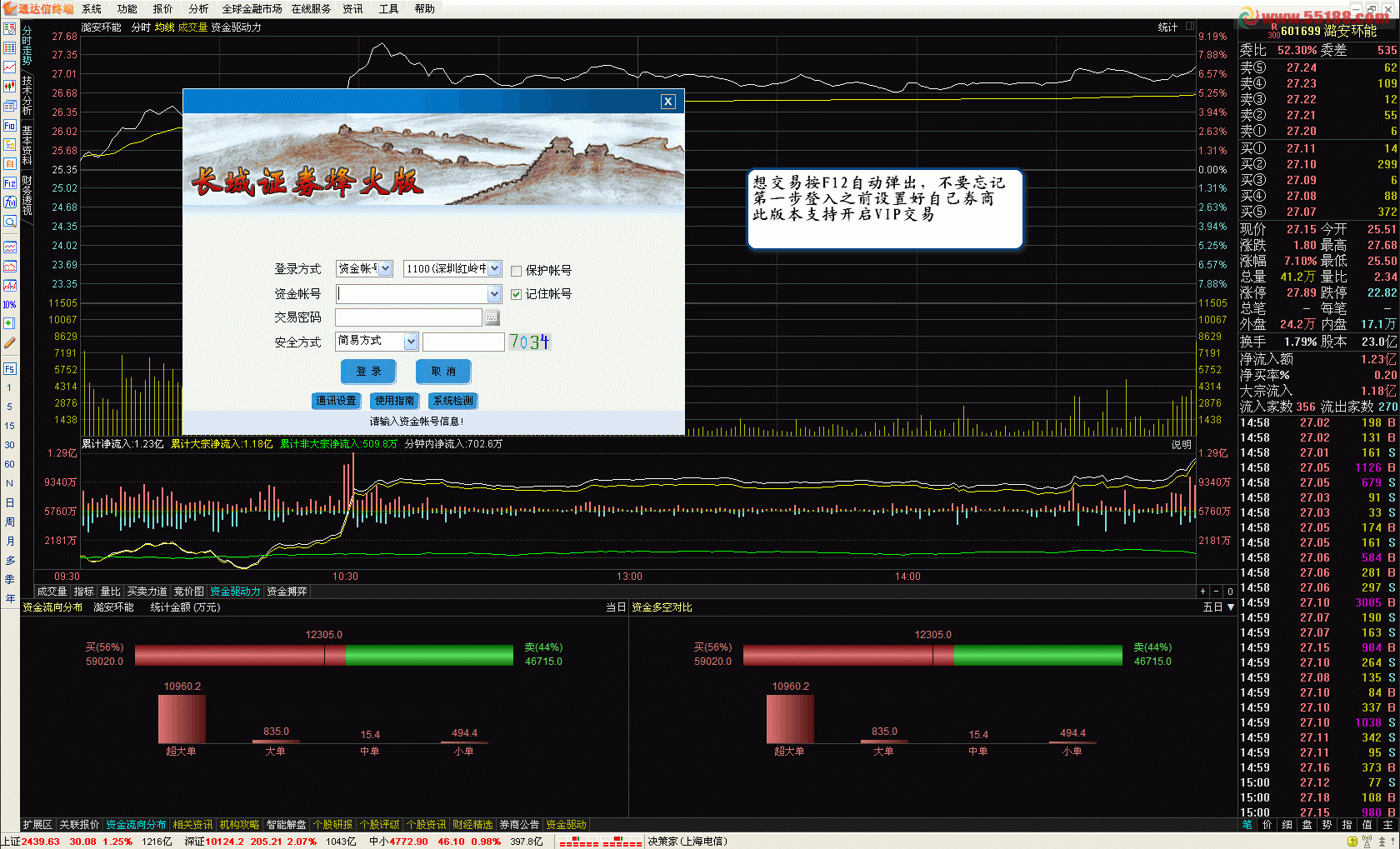Click the 超大单 red column in left panel

point(182,718)
